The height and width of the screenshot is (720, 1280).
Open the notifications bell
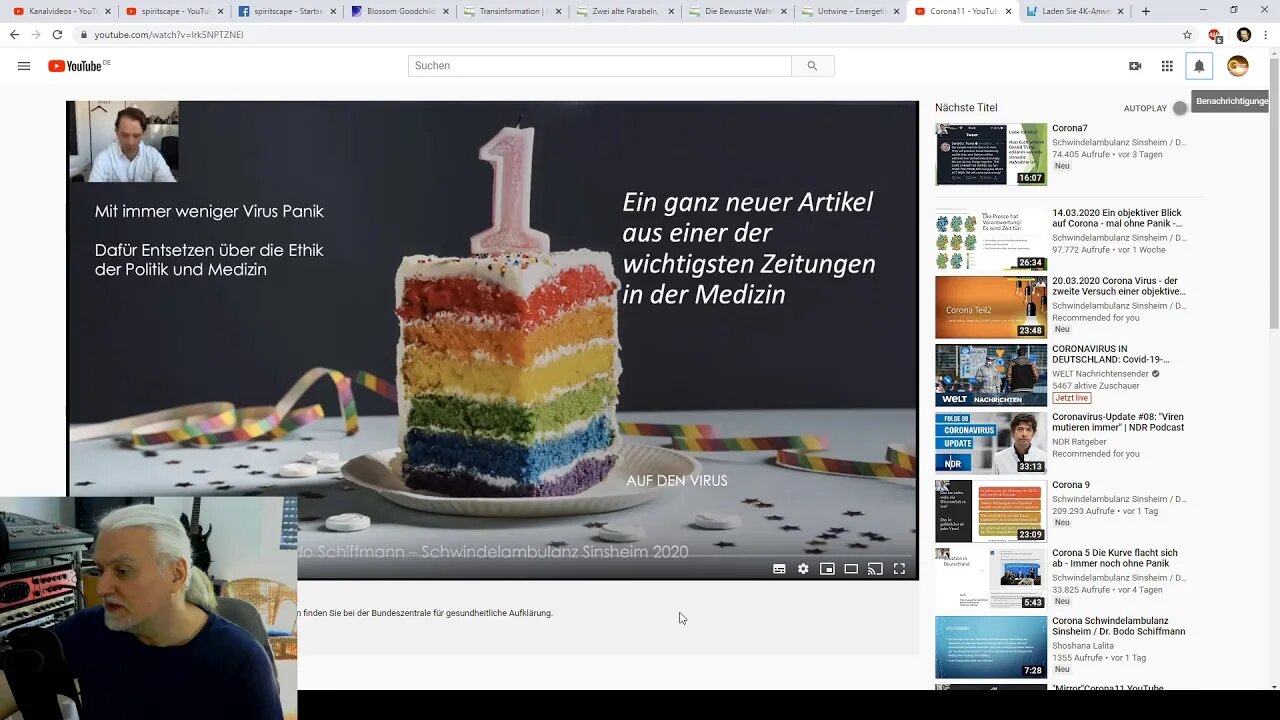[x=1199, y=66]
